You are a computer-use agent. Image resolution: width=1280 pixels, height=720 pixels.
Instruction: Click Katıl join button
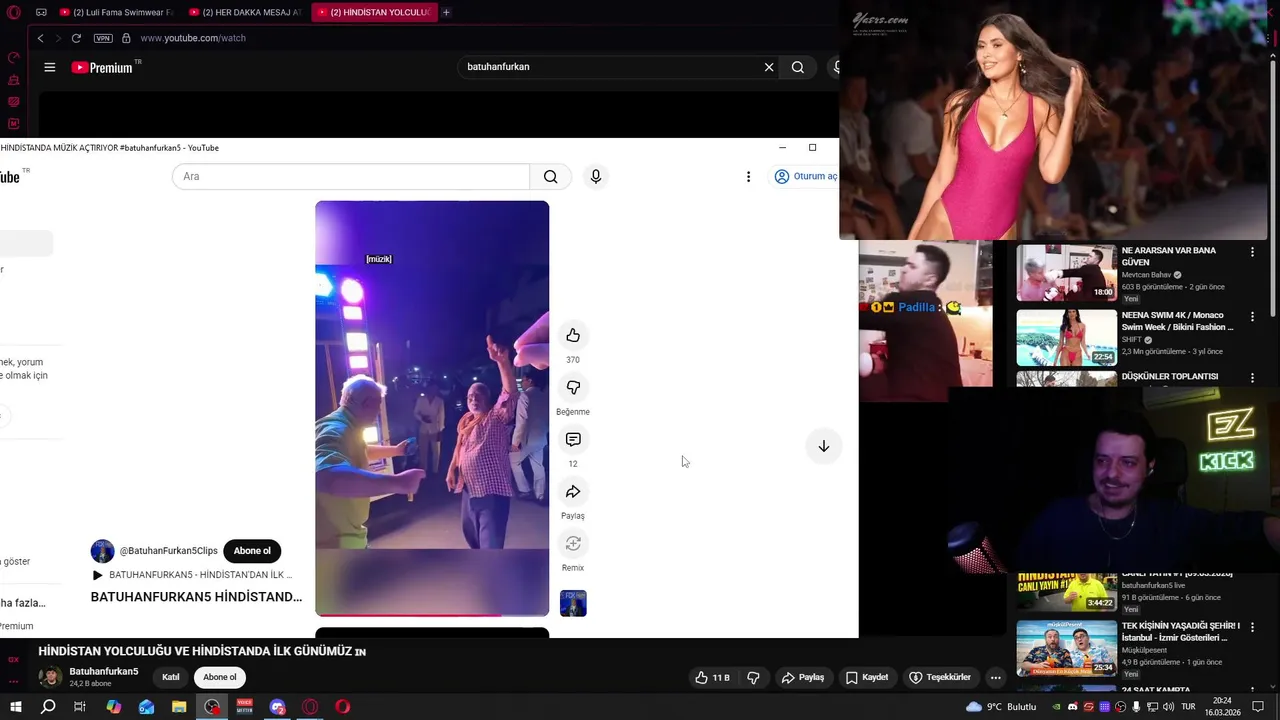[x=171, y=677]
